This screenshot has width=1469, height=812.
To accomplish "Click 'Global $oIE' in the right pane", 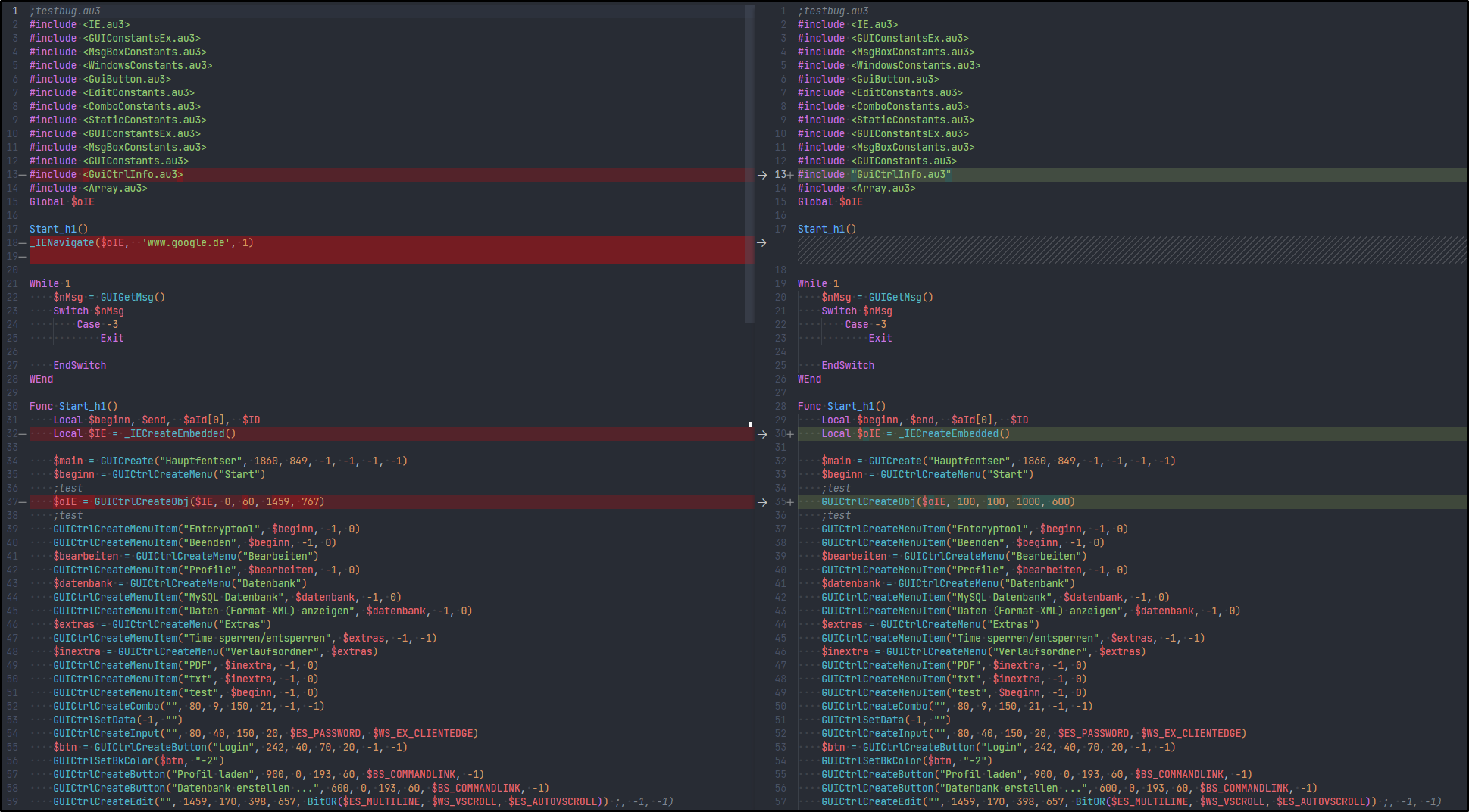I will coord(830,202).
